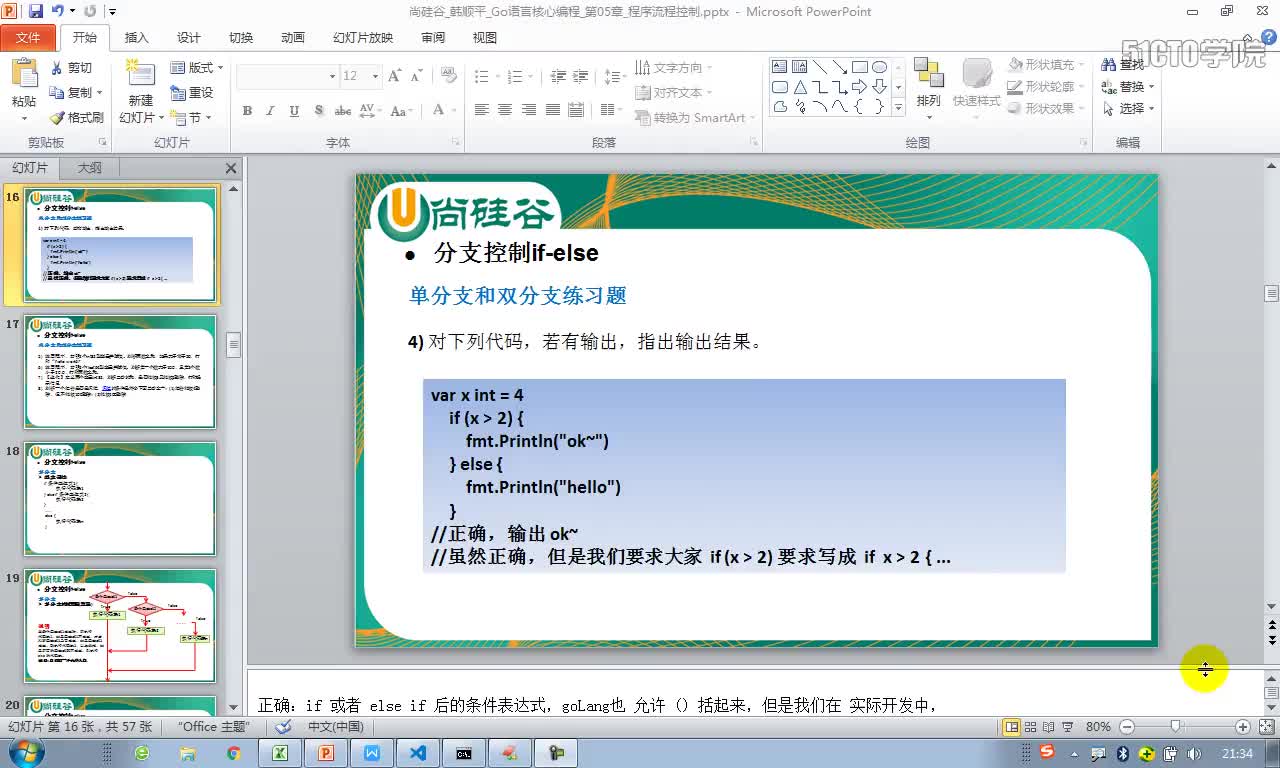The width and height of the screenshot is (1280, 768).
Task: Click the clear formatting icon
Action: [x=448, y=76]
